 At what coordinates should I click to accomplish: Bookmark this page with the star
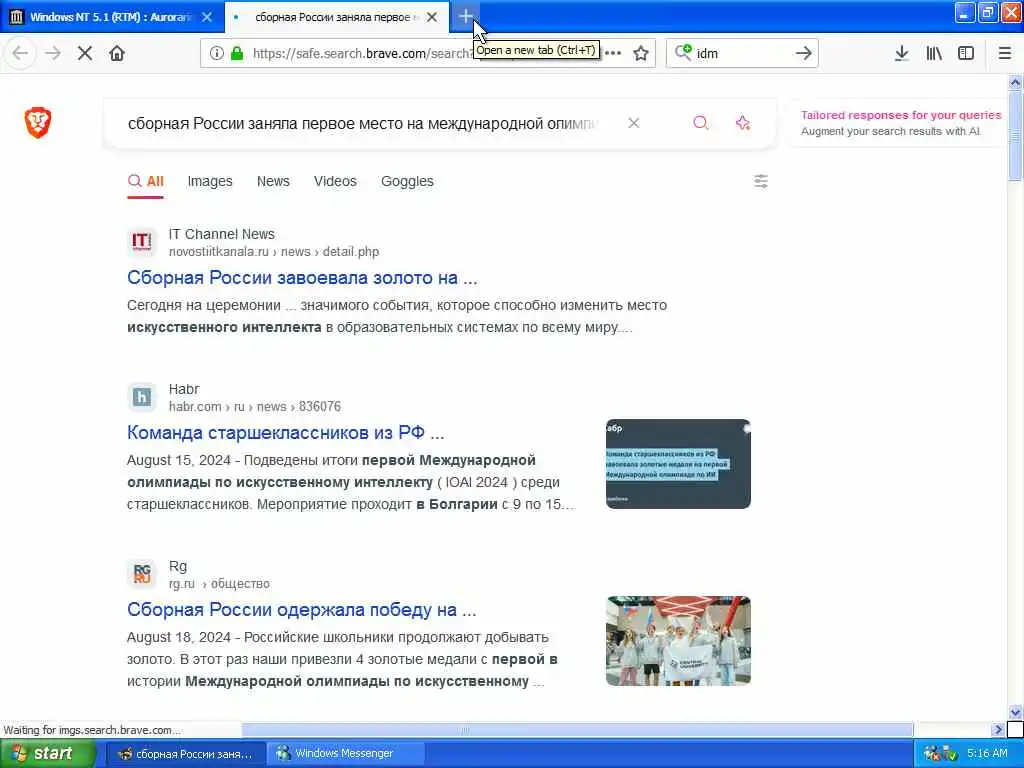[x=641, y=54]
